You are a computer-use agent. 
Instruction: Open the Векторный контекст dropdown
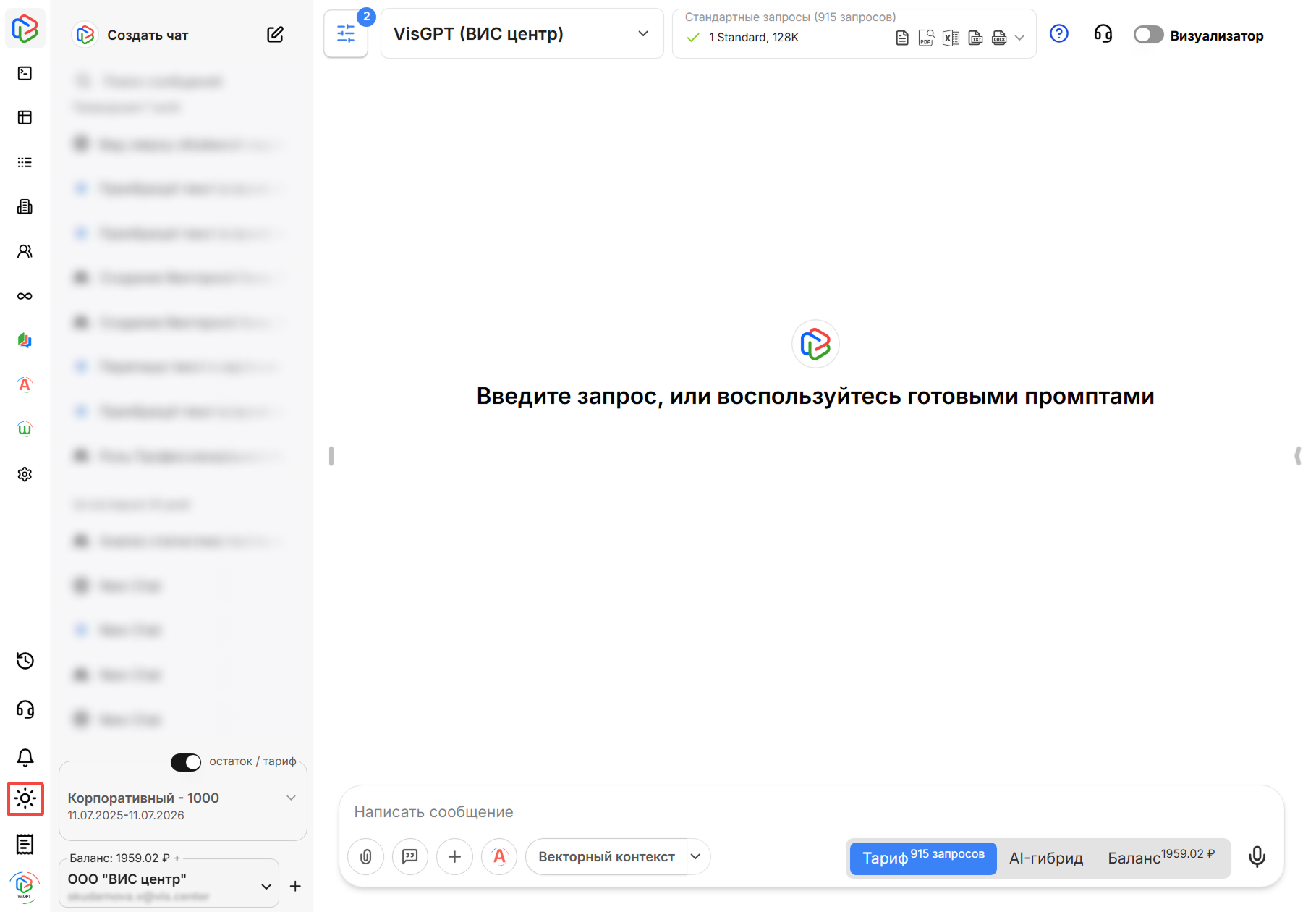tap(616, 856)
